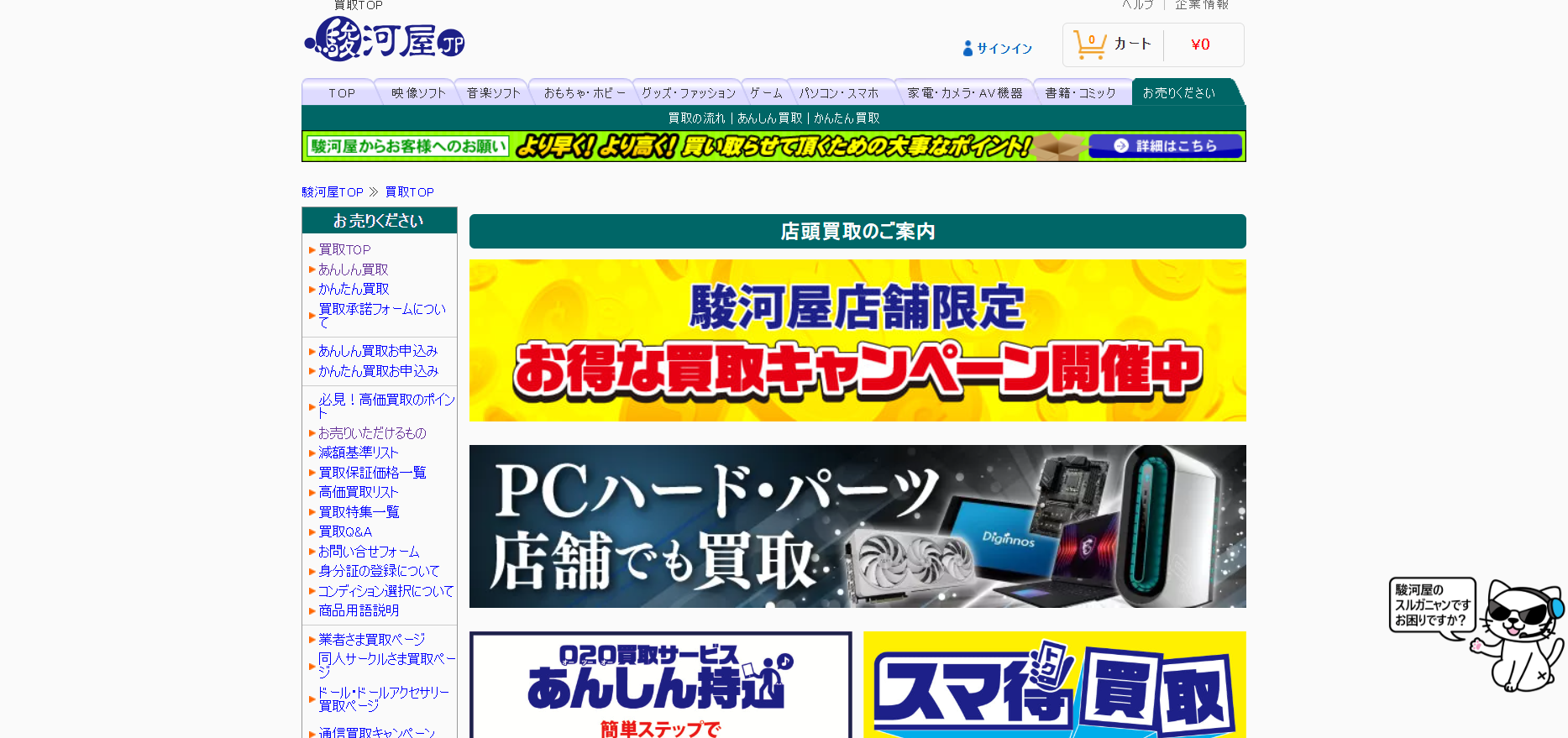Open the 書籍・コミック tab

pos(1080,93)
